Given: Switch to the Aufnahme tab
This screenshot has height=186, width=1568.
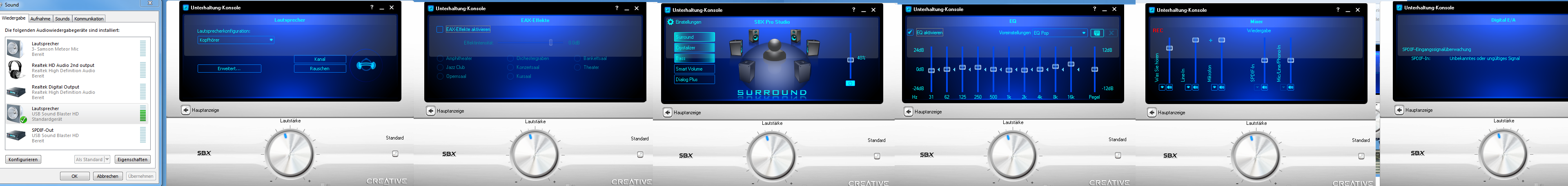Looking at the screenshot, I should [x=40, y=19].
